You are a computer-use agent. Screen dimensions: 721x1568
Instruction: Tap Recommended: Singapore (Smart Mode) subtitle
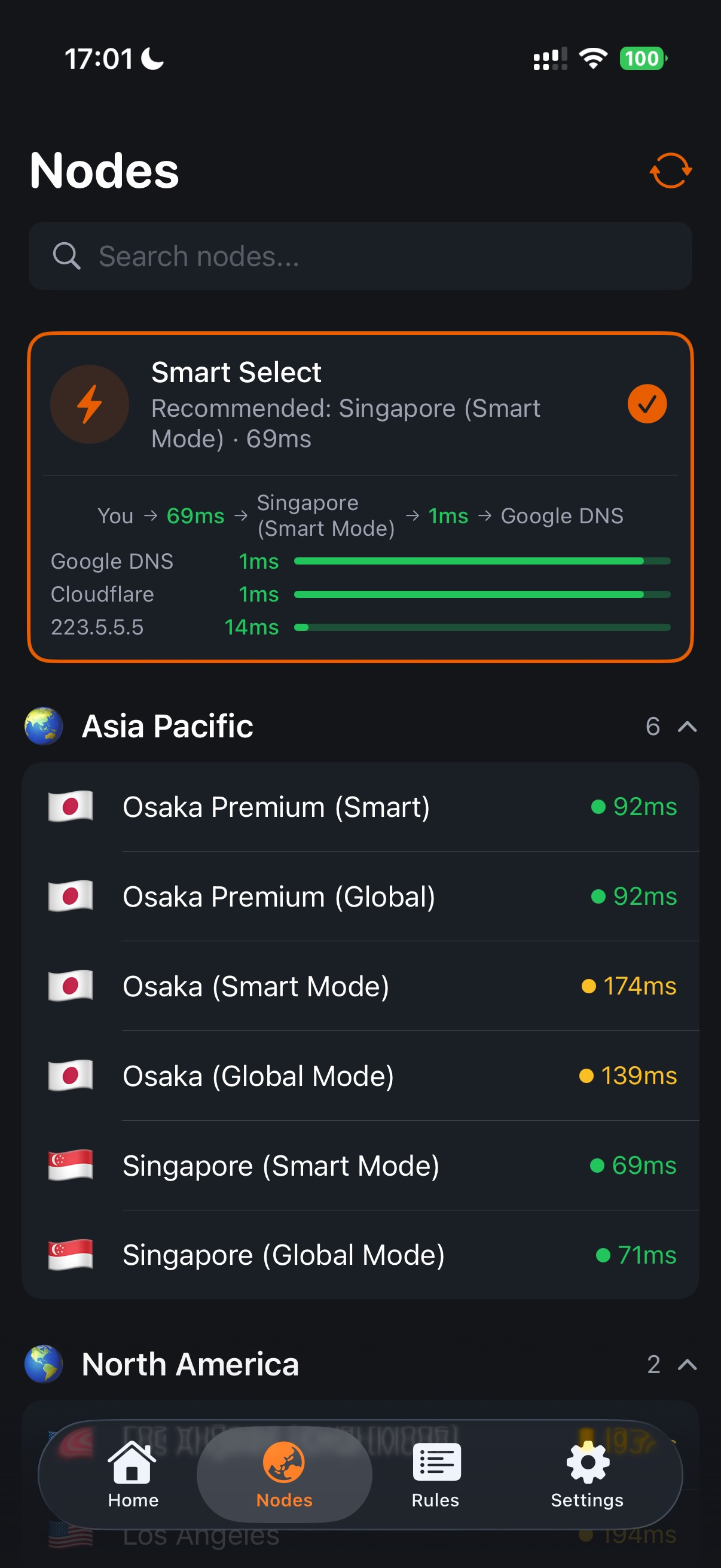click(x=346, y=423)
